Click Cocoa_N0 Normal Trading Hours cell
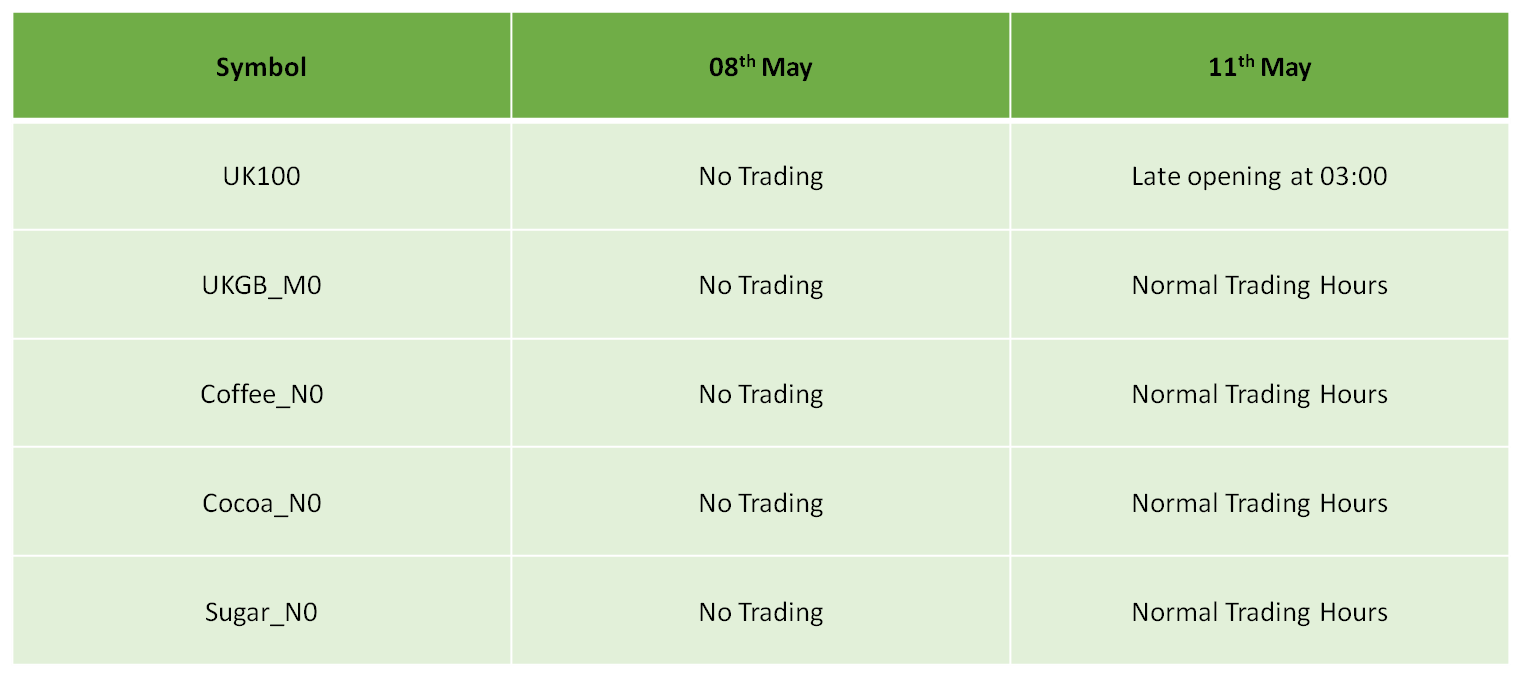Image resolution: width=1521 pixels, height=677 pixels. pos(1259,502)
